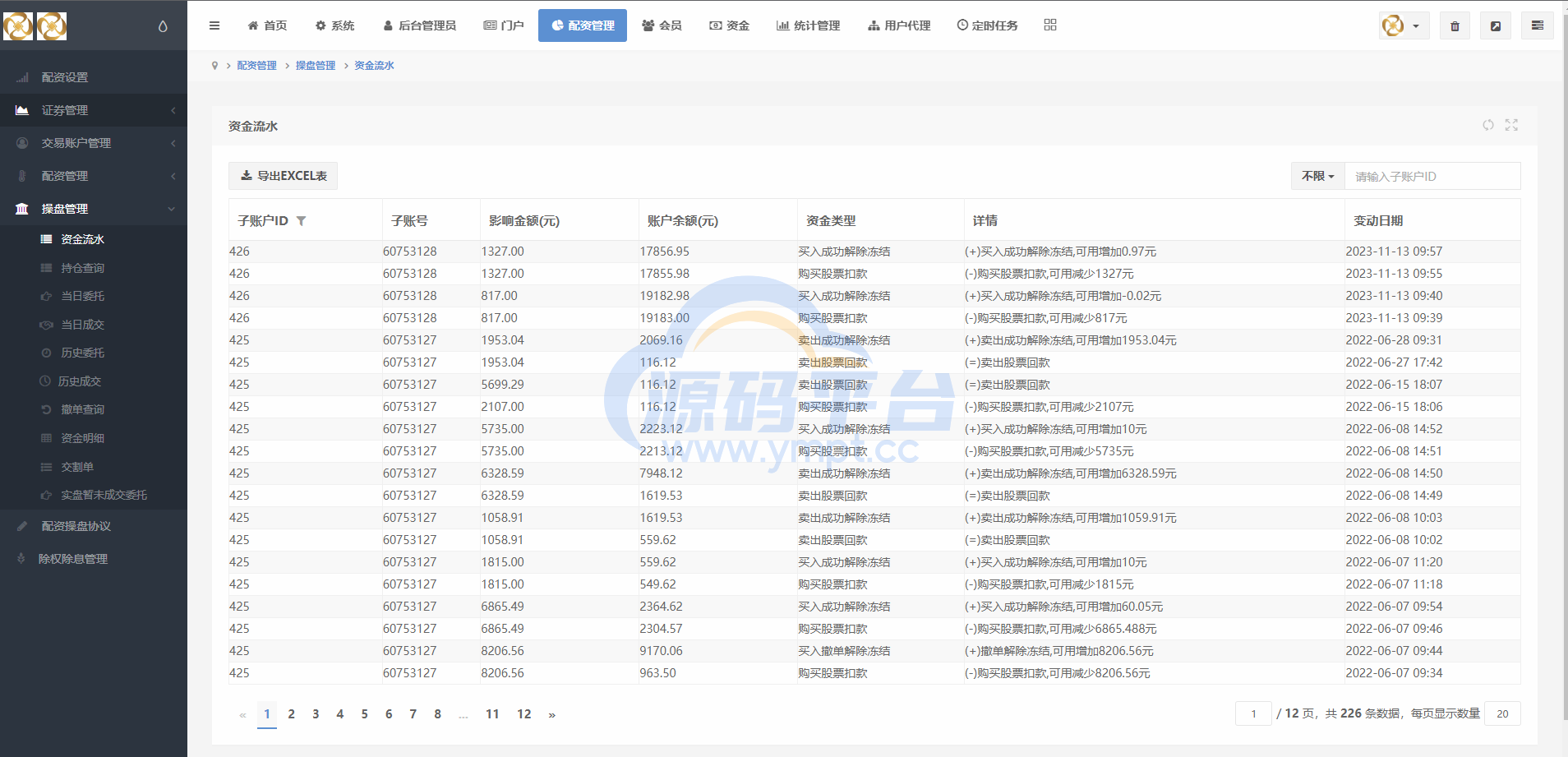Click the rows-per-page 20 input
The height and width of the screenshot is (757, 1568).
(x=1502, y=713)
